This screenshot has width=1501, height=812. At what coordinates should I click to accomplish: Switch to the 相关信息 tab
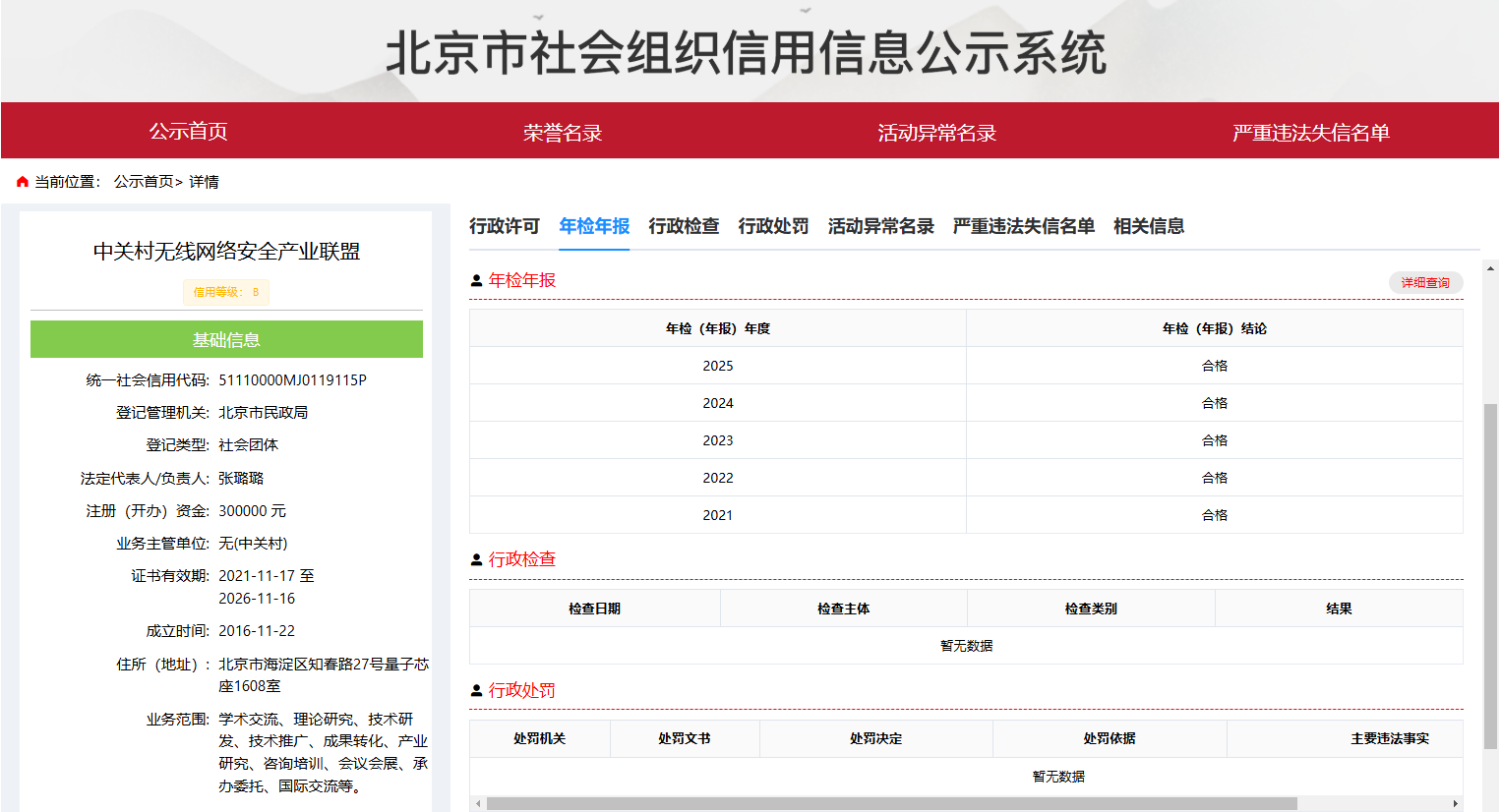(1149, 226)
